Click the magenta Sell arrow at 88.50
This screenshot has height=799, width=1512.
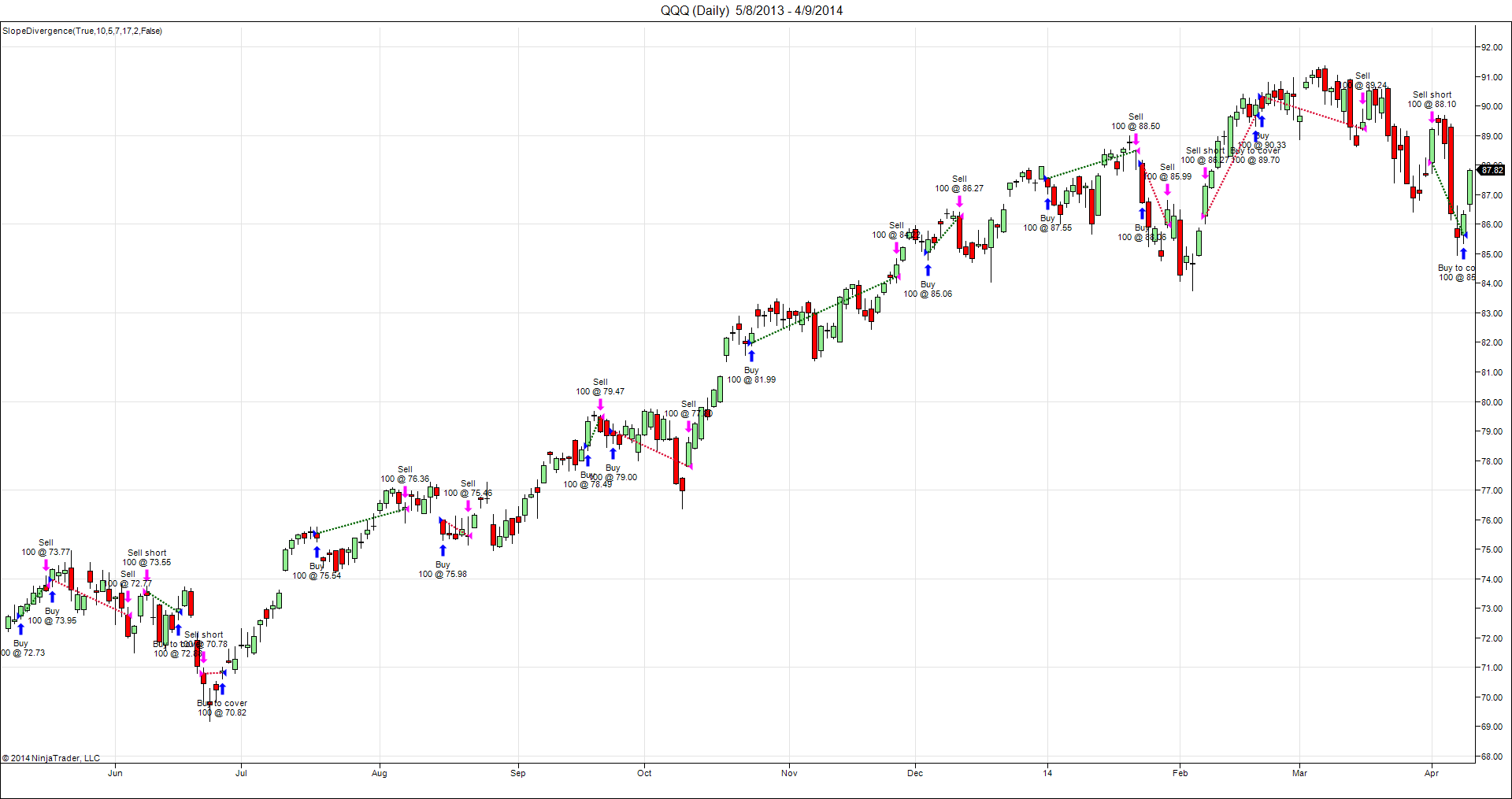1136,139
